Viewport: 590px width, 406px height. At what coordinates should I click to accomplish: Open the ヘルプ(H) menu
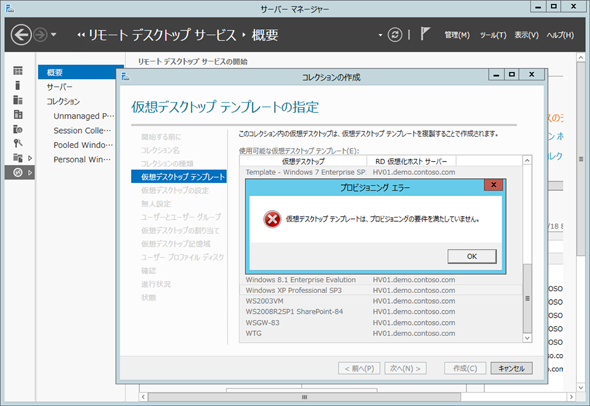560,35
